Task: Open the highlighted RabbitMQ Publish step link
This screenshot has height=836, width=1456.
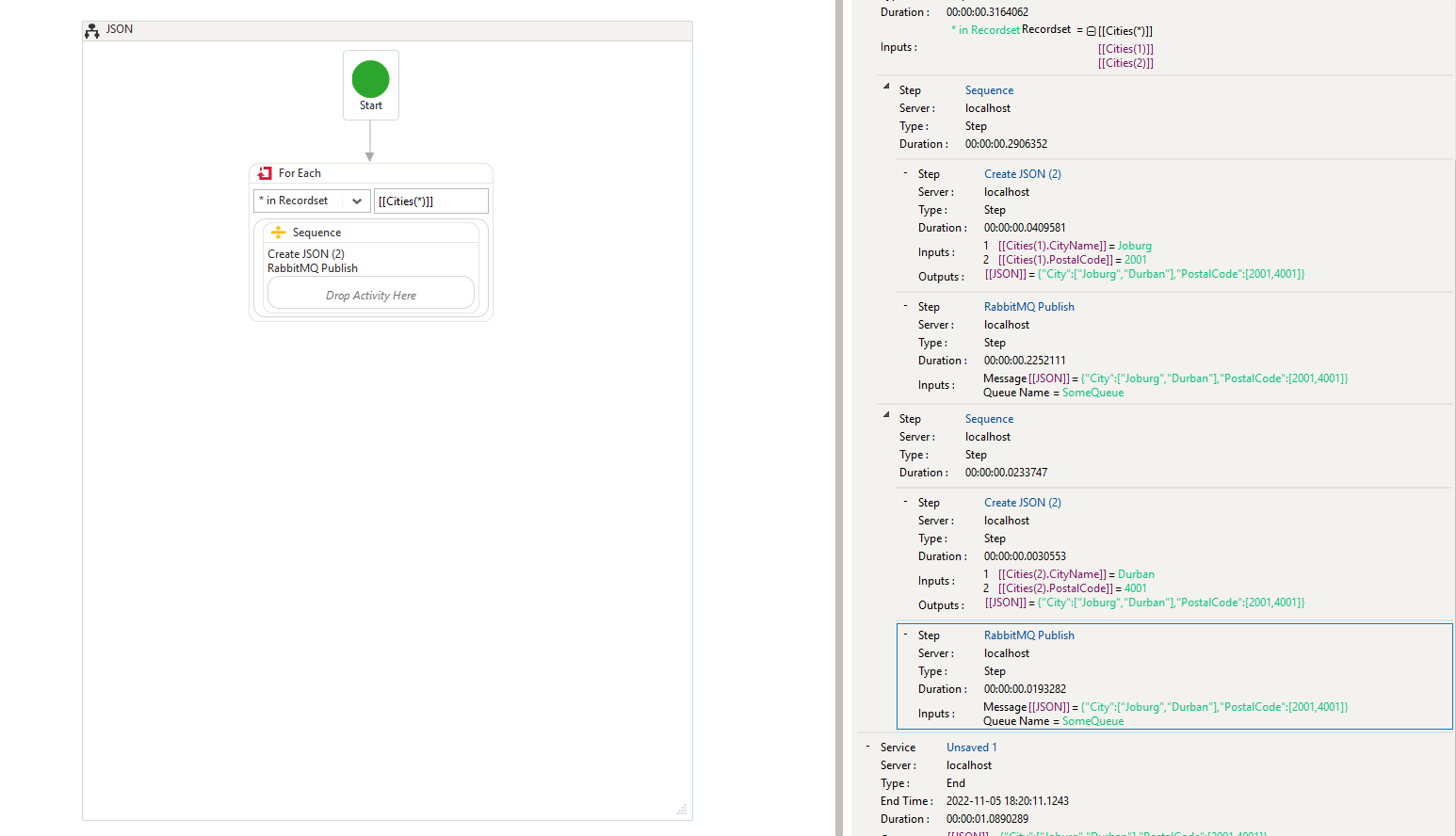Action: point(1029,635)
